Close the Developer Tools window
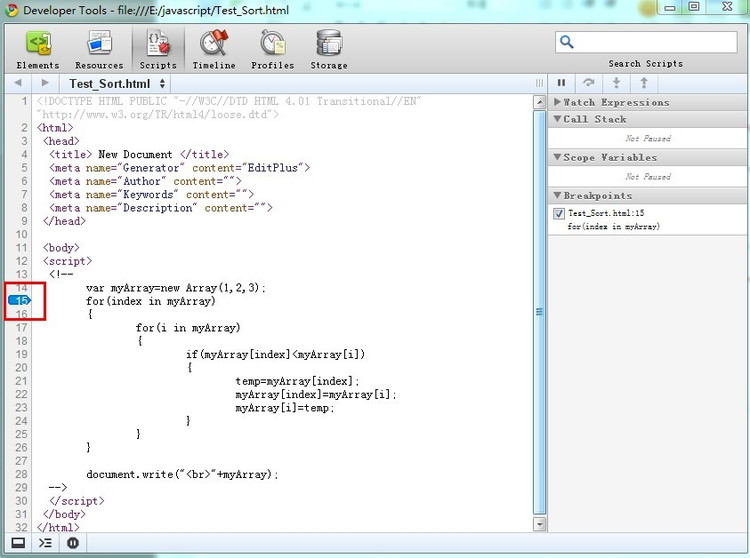 [x=727, y=7]
